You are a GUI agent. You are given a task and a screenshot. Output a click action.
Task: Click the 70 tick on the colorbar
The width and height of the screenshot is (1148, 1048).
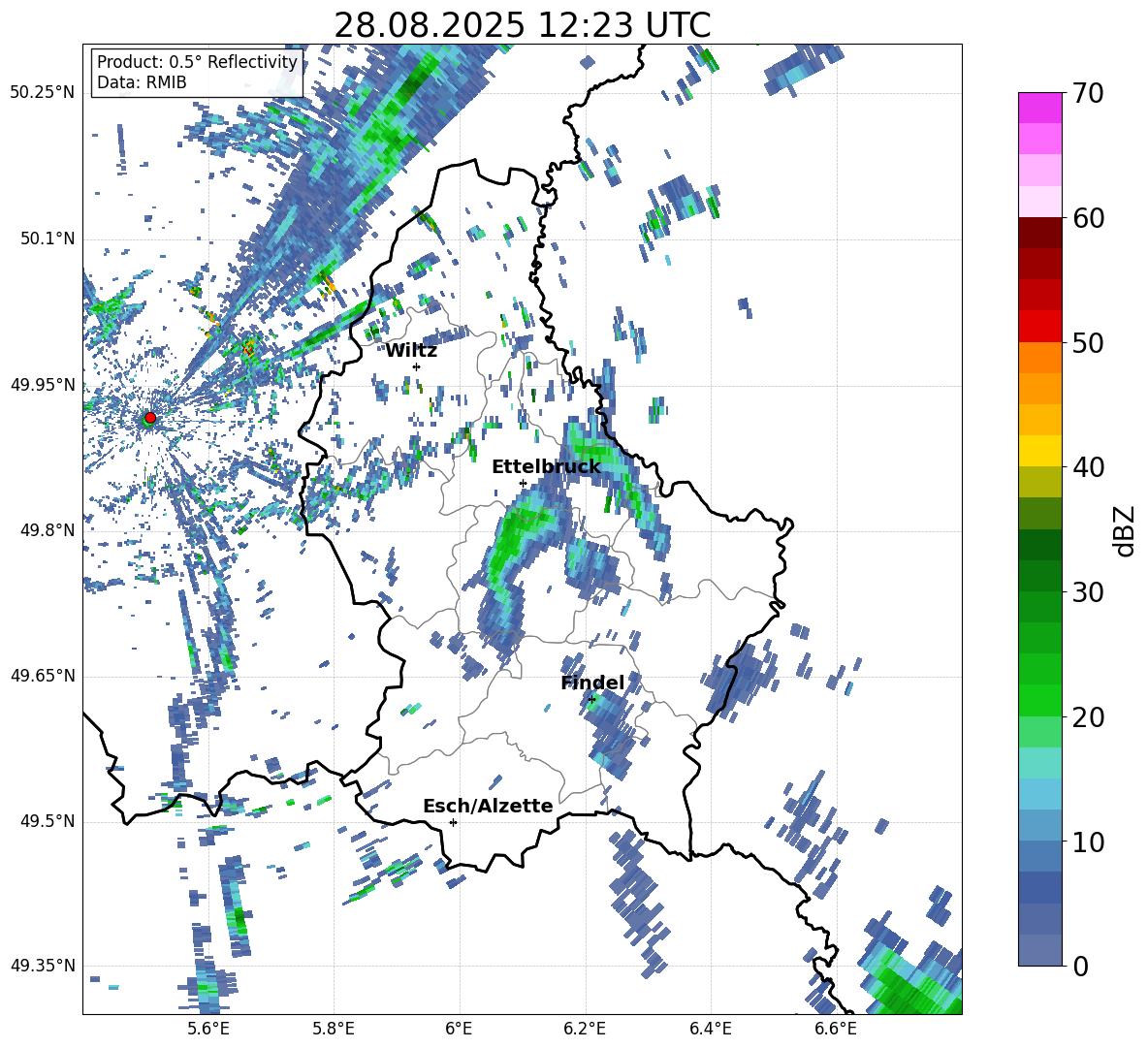[1088, 93]
